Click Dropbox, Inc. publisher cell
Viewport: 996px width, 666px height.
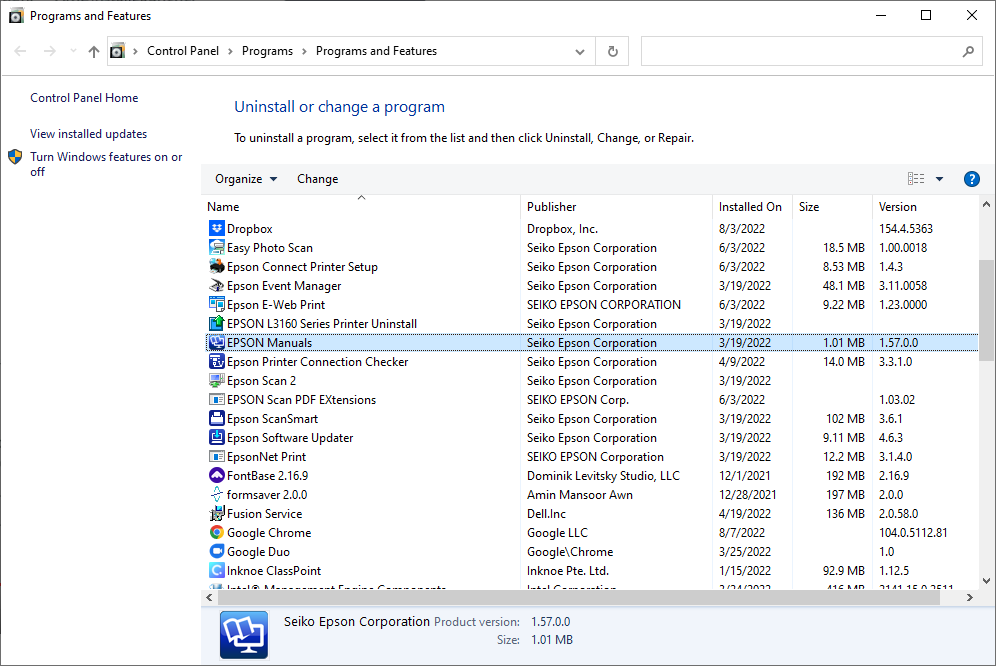tap(562, 228)
